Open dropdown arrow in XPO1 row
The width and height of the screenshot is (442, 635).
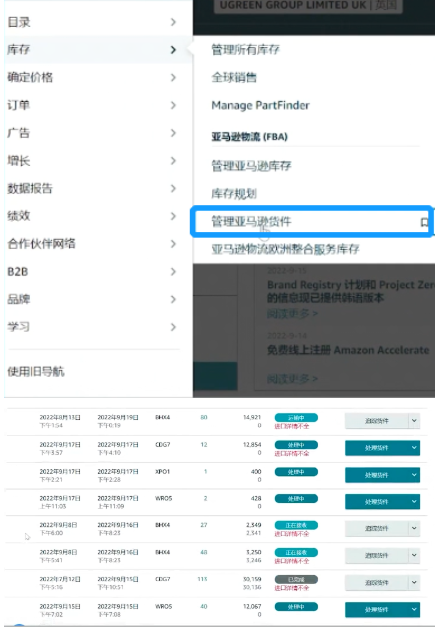click(x=414, y=475)
